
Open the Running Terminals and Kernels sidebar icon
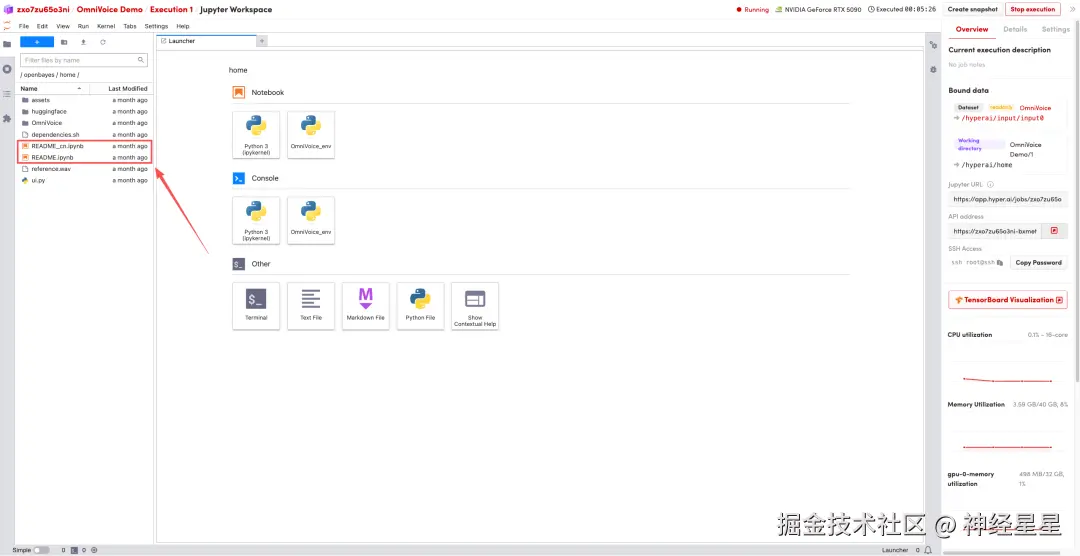coord(7,69)
